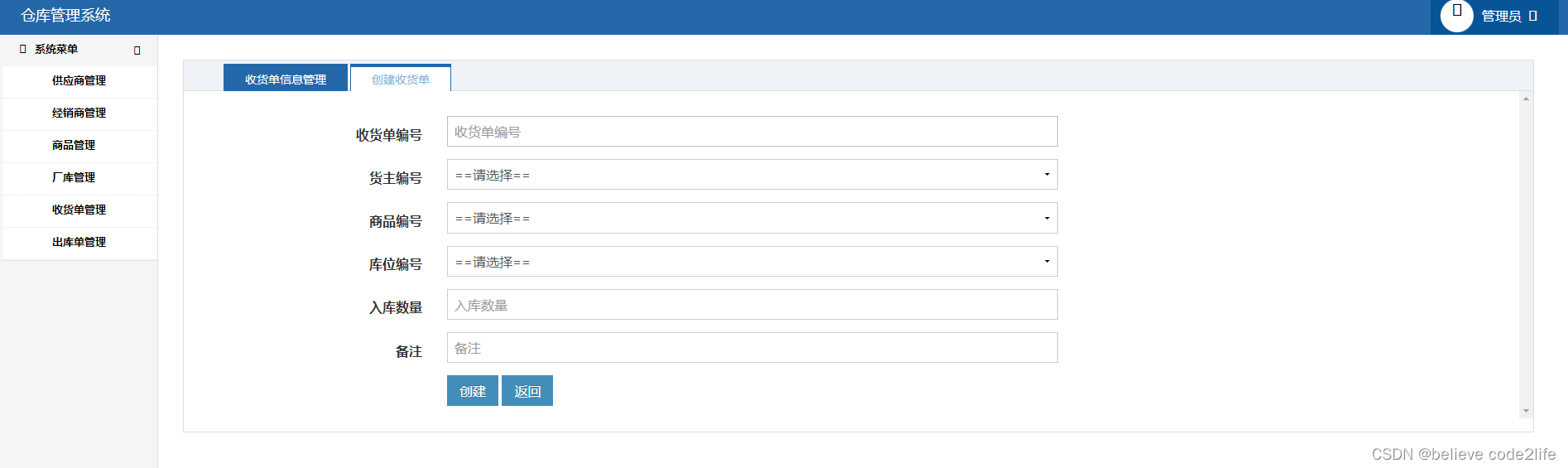Click the scroll-down arrow of form scrollbar
The height and width of the screenshot is (468, 1568).
[x=1526, y=411]
